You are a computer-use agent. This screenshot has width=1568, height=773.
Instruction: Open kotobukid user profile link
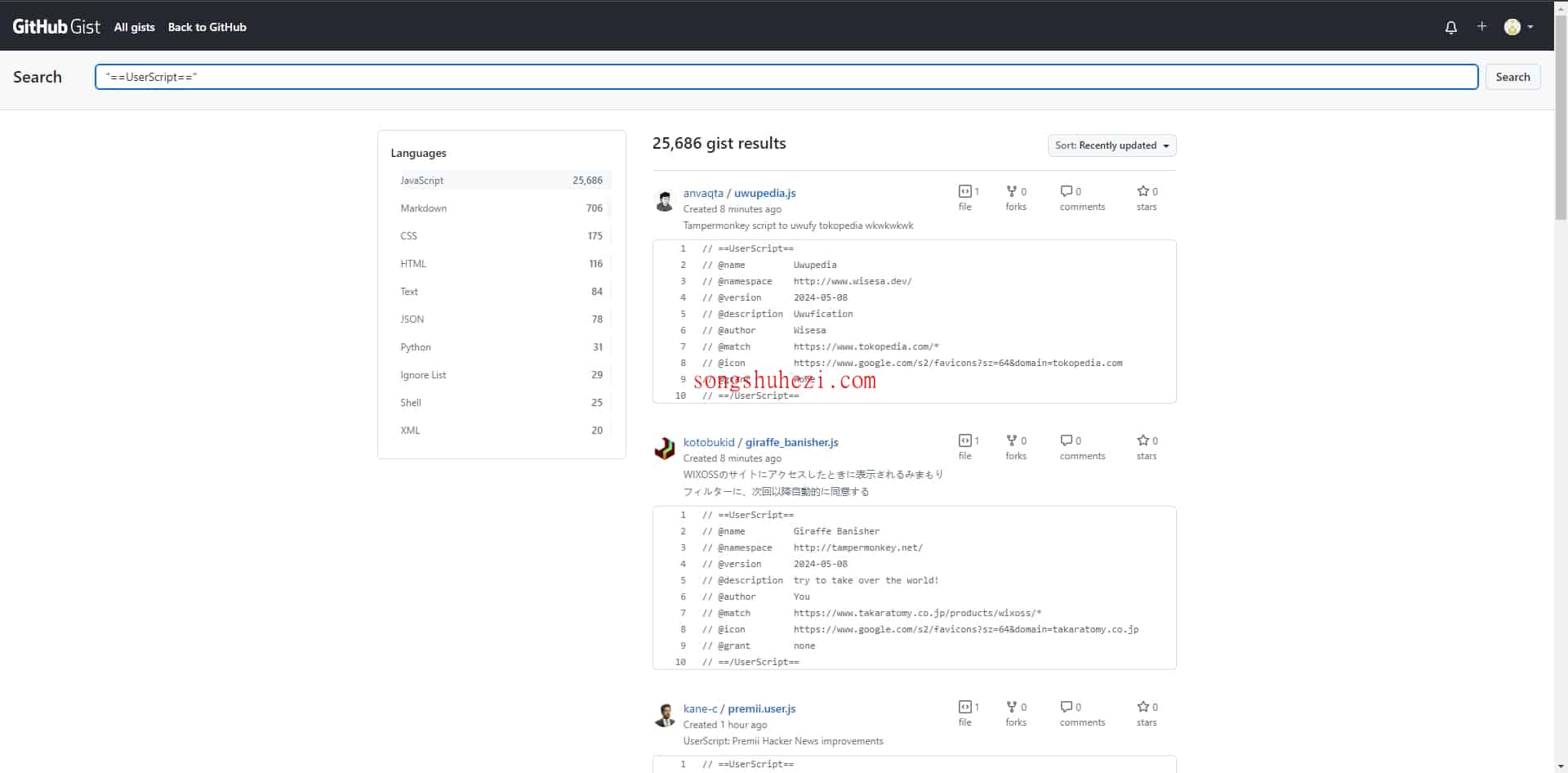pyautogui.click(x=709, y=442)
